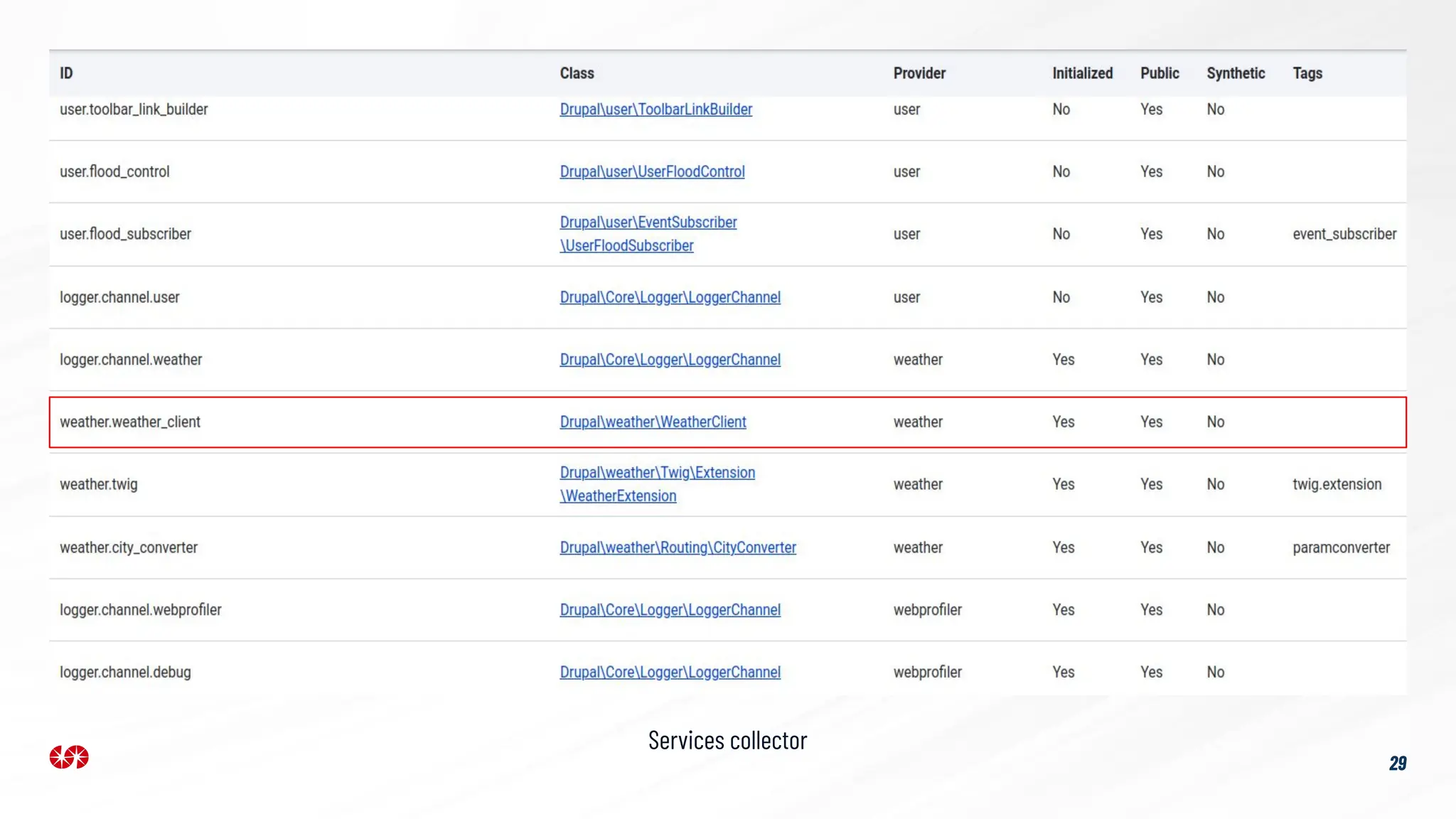The height and width of the screenshot is (819, 1456).
Task: Click the red logo icon at bottom left
Action: 69,757
